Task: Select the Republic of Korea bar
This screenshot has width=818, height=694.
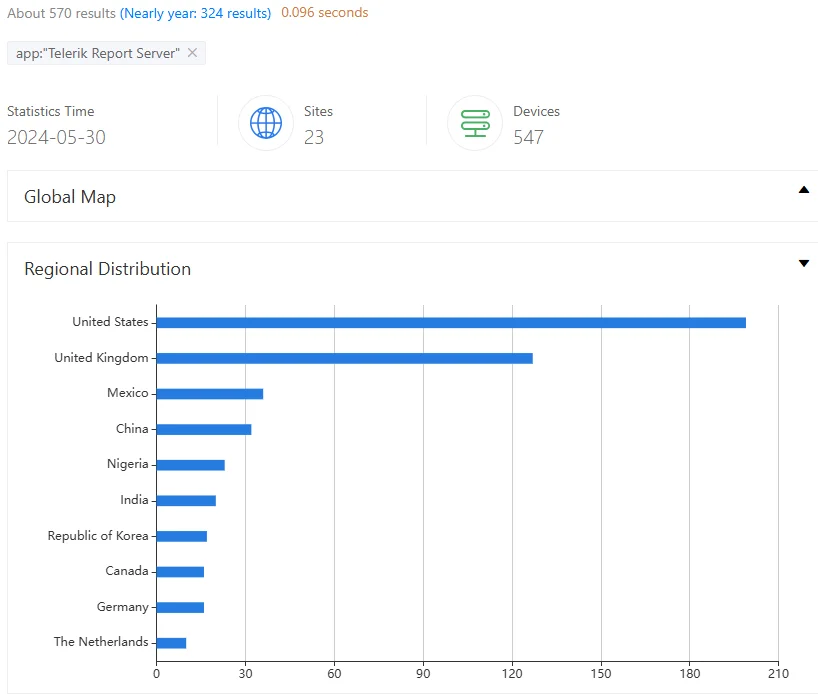Action: (182, 536)
